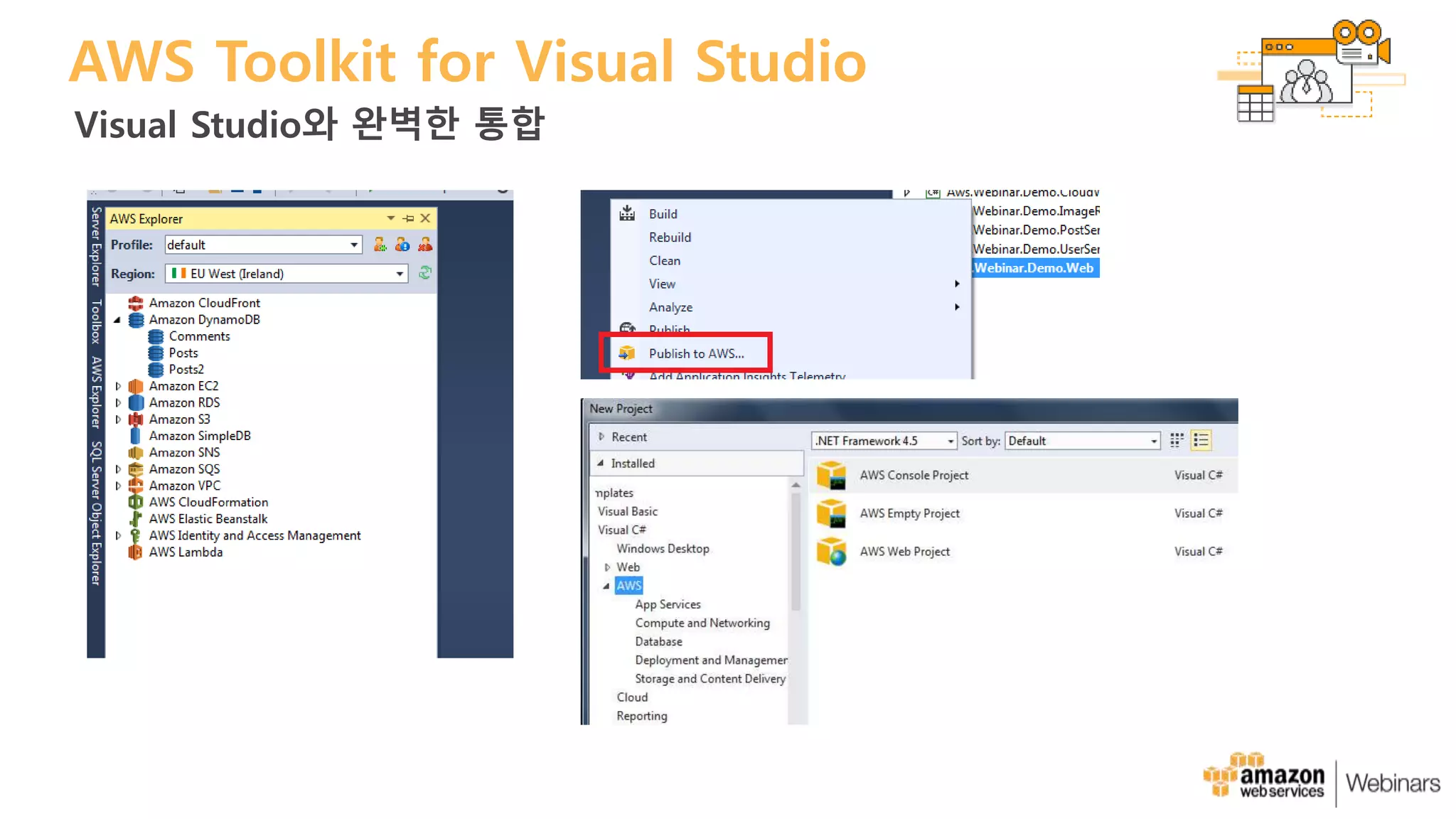Image resolution: width=1456 pixels, height=819 pixels.
Task: Collapse the Amazon DynamoDB node
Action: tap(117, 320)
